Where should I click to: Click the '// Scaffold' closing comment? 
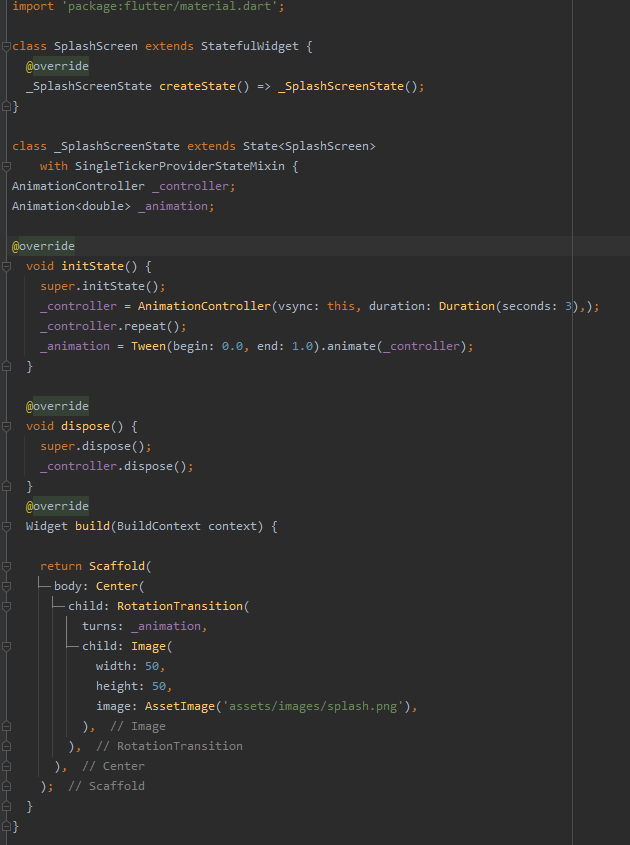[x=106, y=786]
